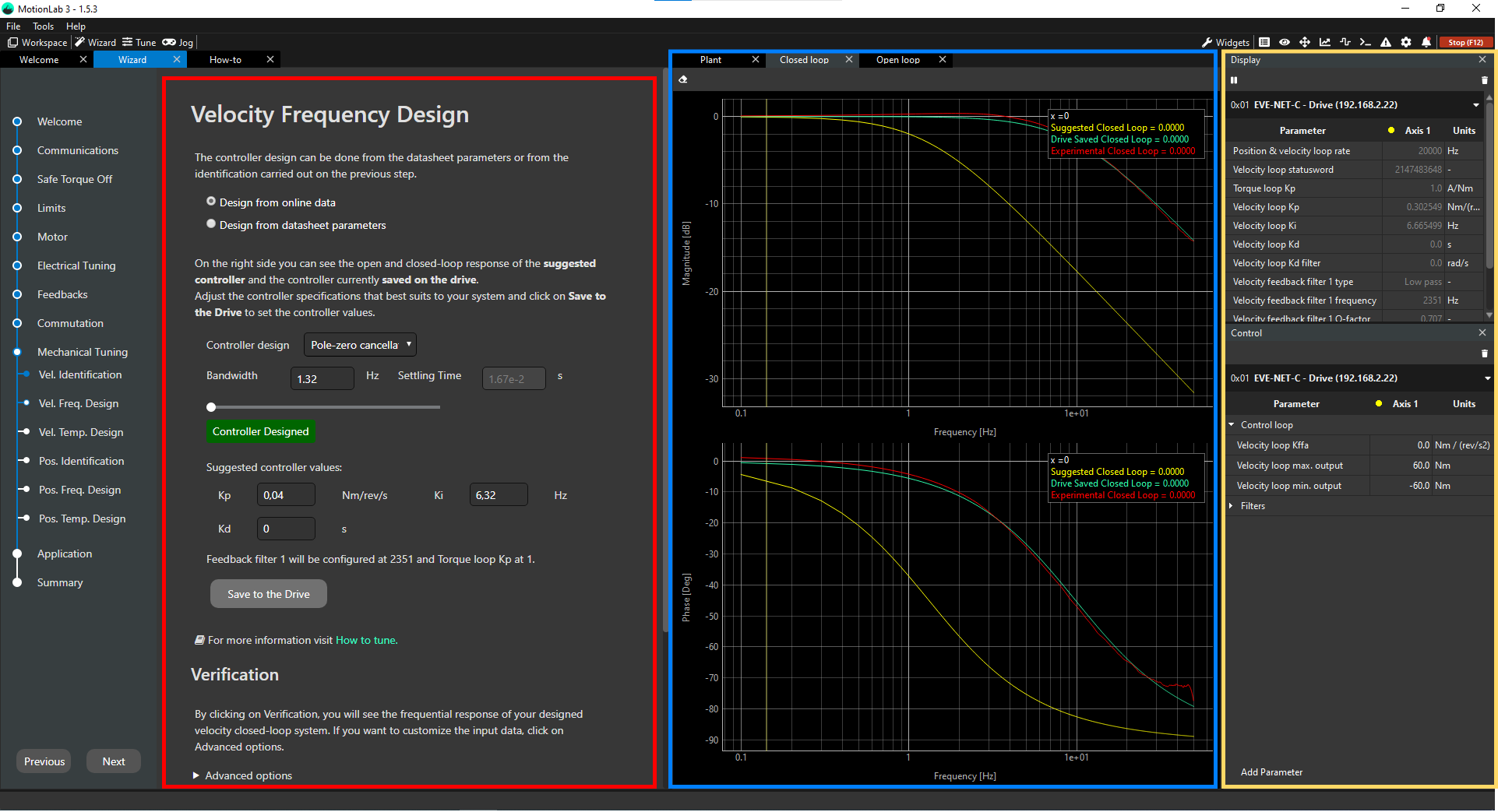Open the Controller design dropdown
The height and width of the screenshot is (812, 1498).
[x=359, y=344]
